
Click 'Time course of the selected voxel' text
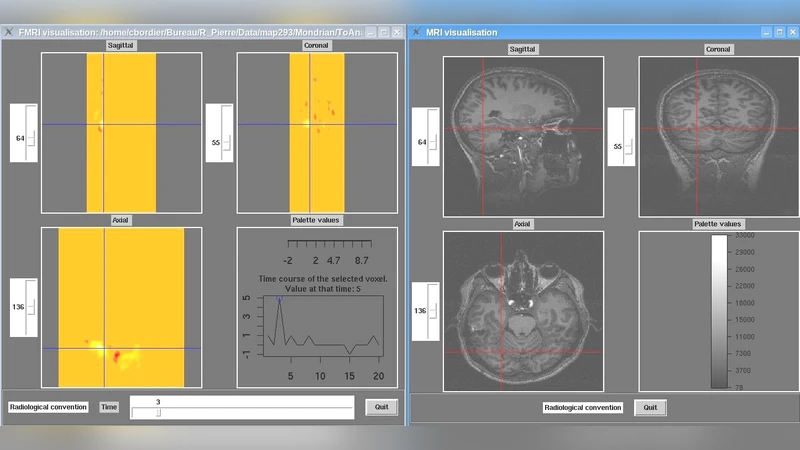click(323, 279)
